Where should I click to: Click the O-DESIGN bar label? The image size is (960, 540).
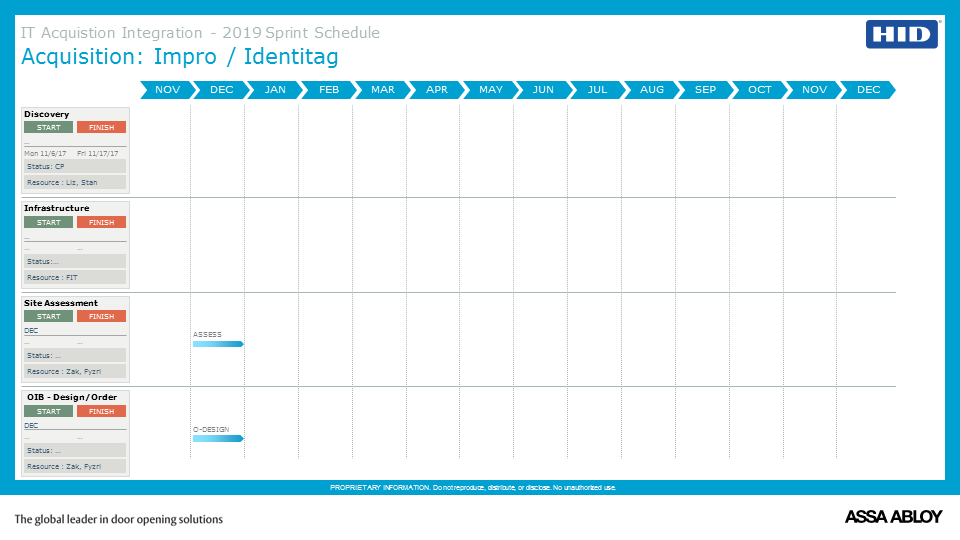point(211,429)
